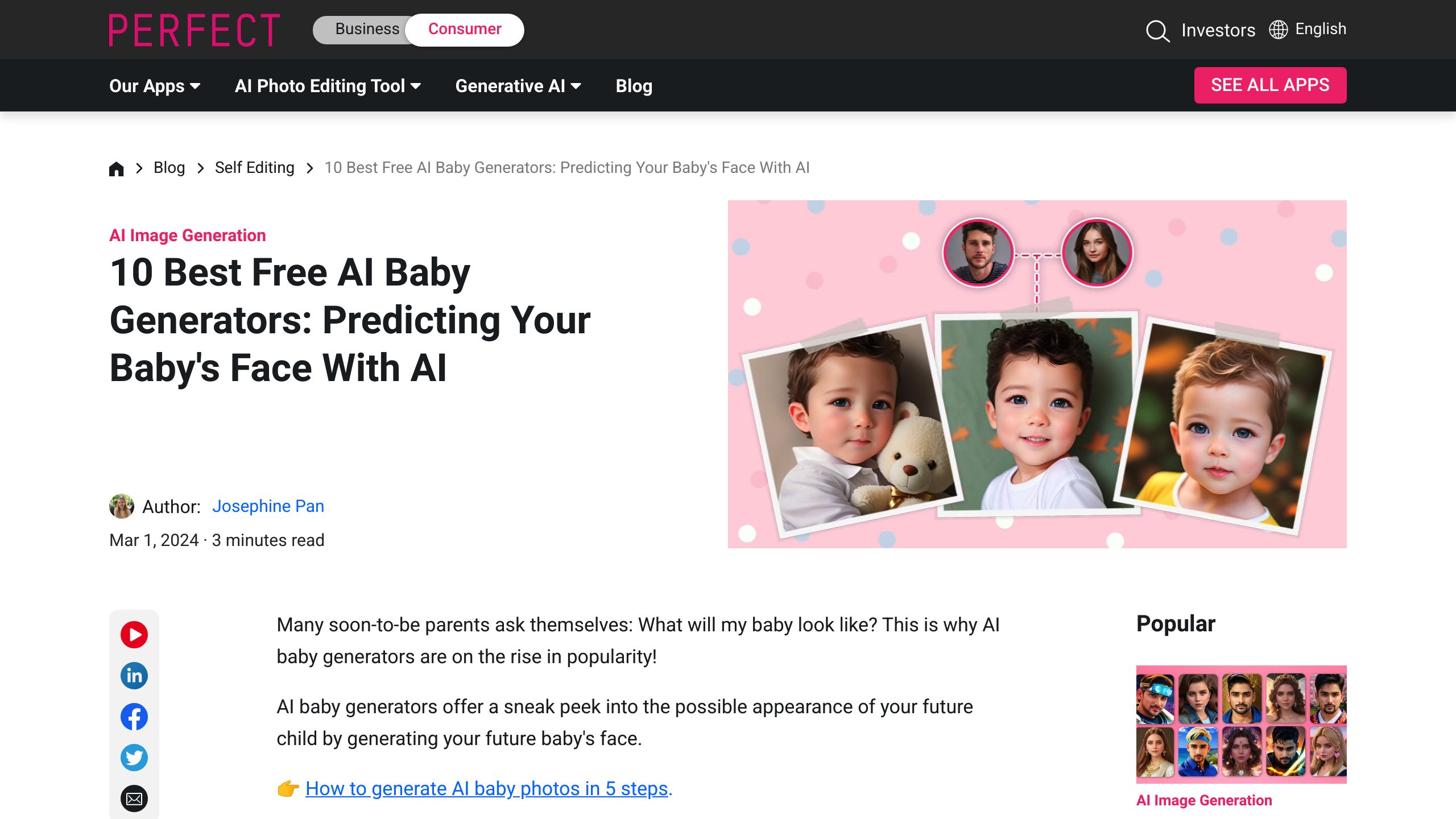This screenshot has height=819, width=1456.
Task: Share the article via the email icon
Action: coord(134,799)
